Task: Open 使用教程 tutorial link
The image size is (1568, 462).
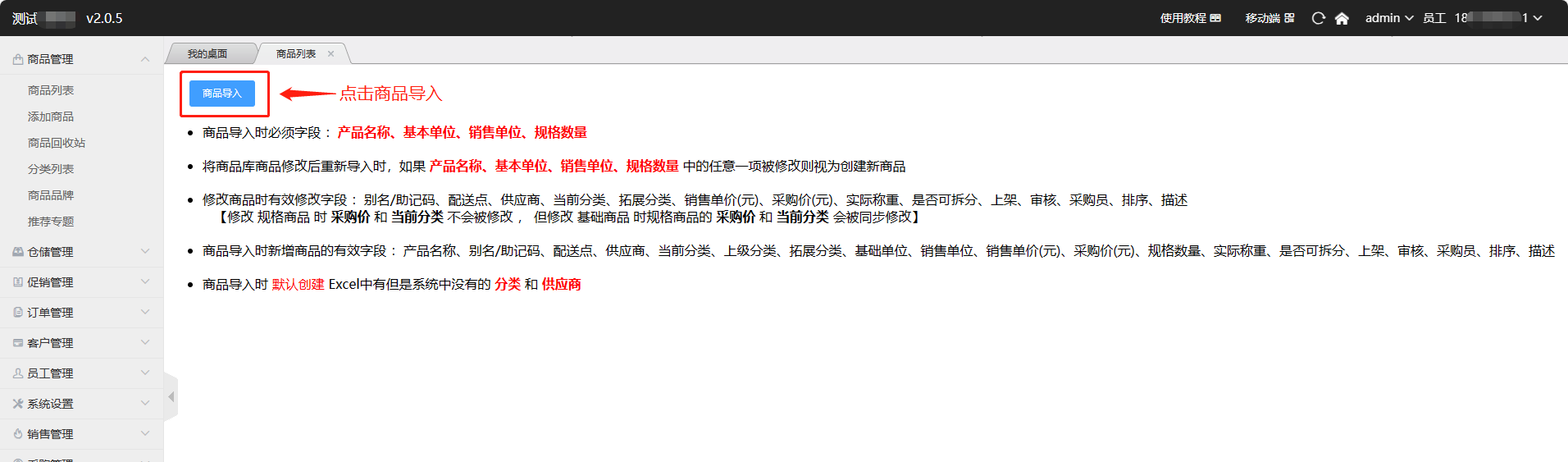Action: pyautogui.click(x=1190, y=18)
